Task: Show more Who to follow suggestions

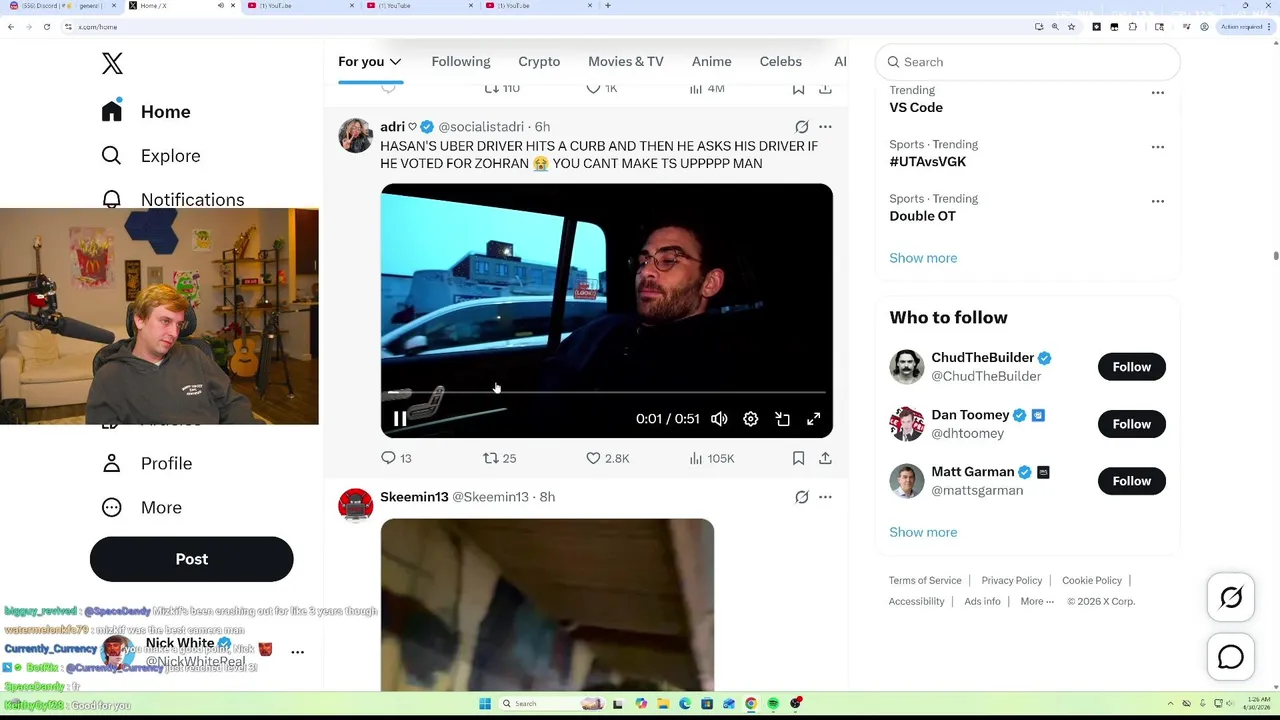Action: (923, 532)
